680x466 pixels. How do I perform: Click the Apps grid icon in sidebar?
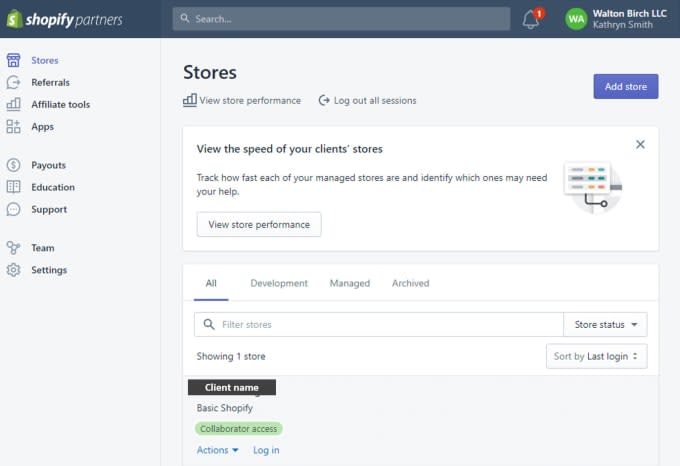(x=13, y=127)
